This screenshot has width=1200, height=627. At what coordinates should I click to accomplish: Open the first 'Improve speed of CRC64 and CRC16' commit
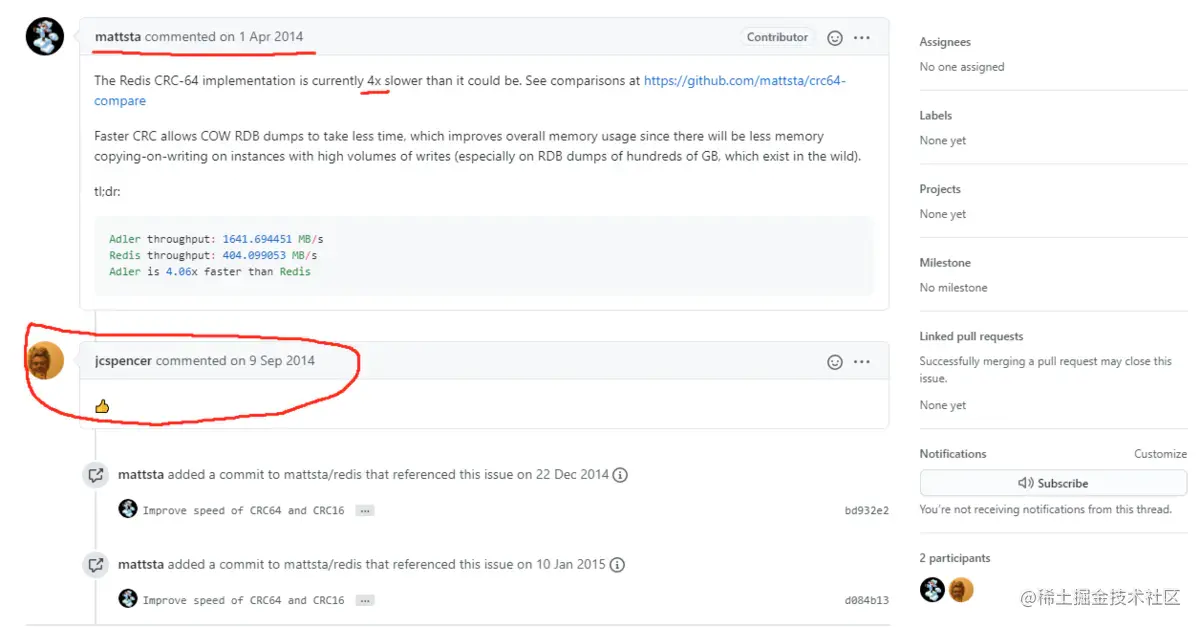243,511
